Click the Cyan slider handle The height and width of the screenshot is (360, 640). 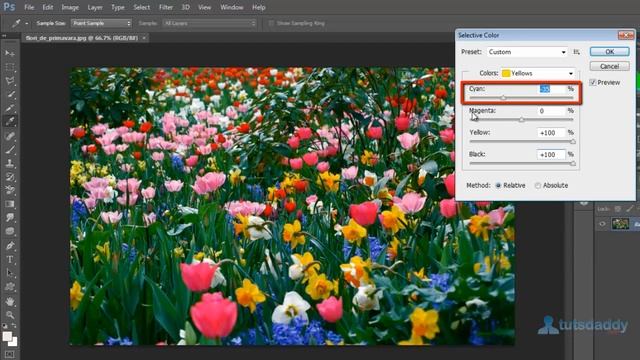pos(503,98)
